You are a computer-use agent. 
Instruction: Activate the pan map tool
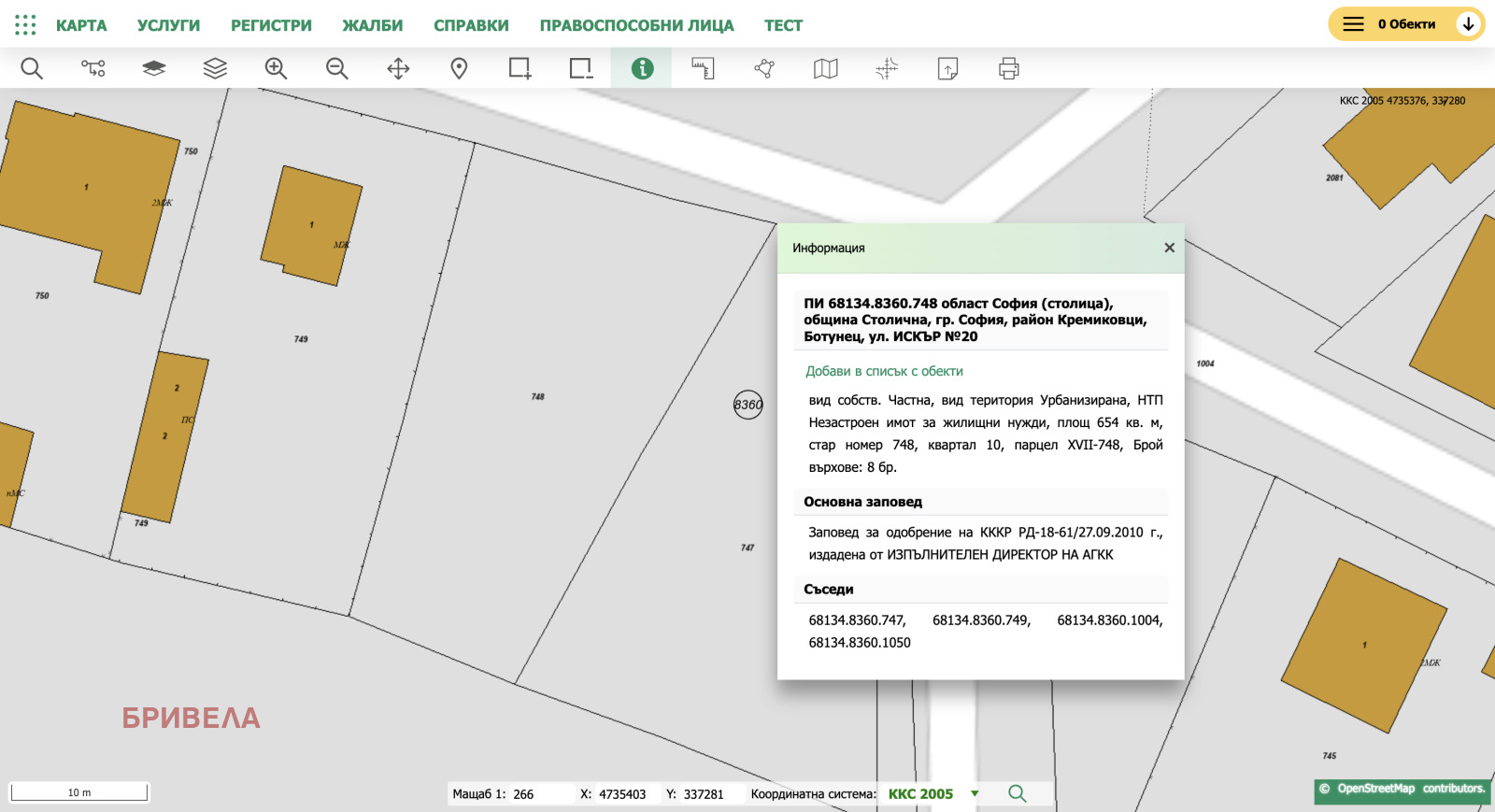(x=398, y=68)
